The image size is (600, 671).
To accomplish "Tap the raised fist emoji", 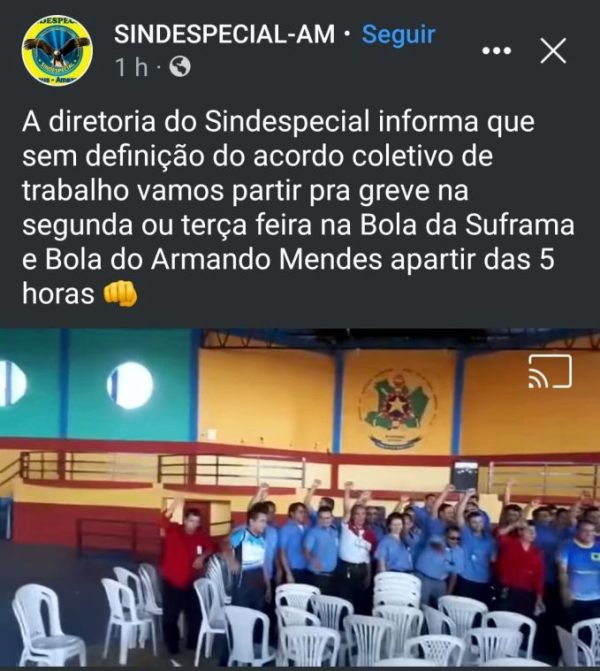I will (x=120, y=294).
